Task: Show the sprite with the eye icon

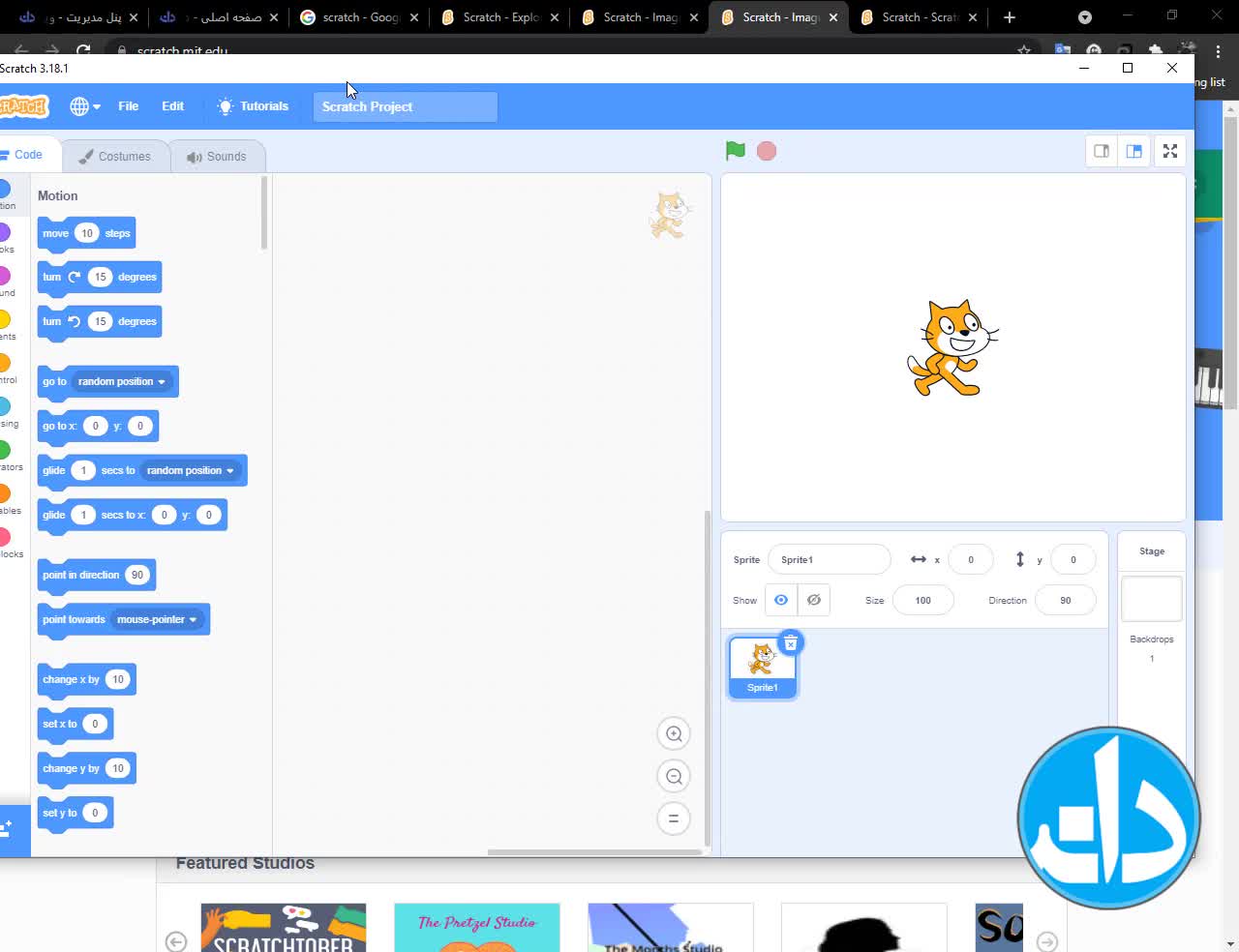Action: tap(781, 600)
